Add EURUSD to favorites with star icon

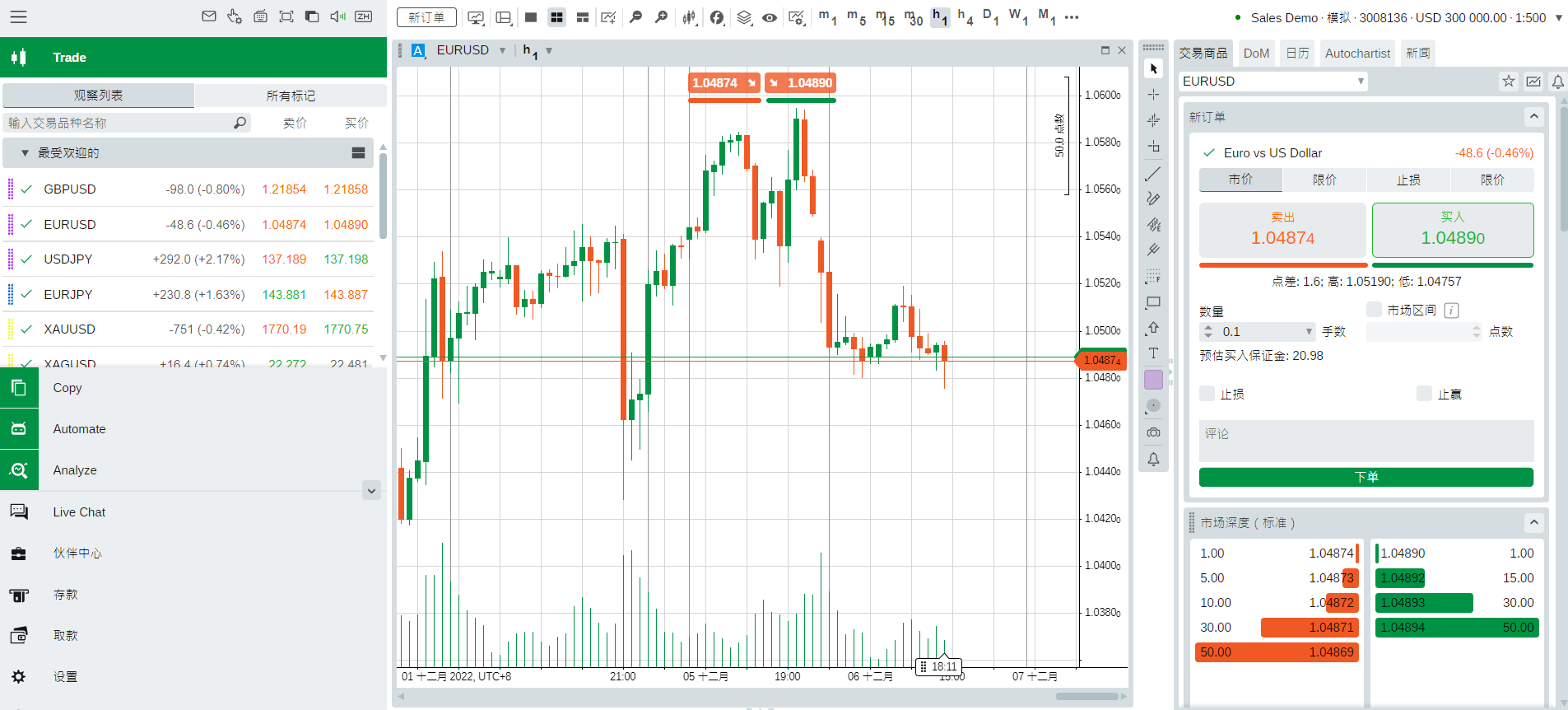click(x=1508, y=81)
